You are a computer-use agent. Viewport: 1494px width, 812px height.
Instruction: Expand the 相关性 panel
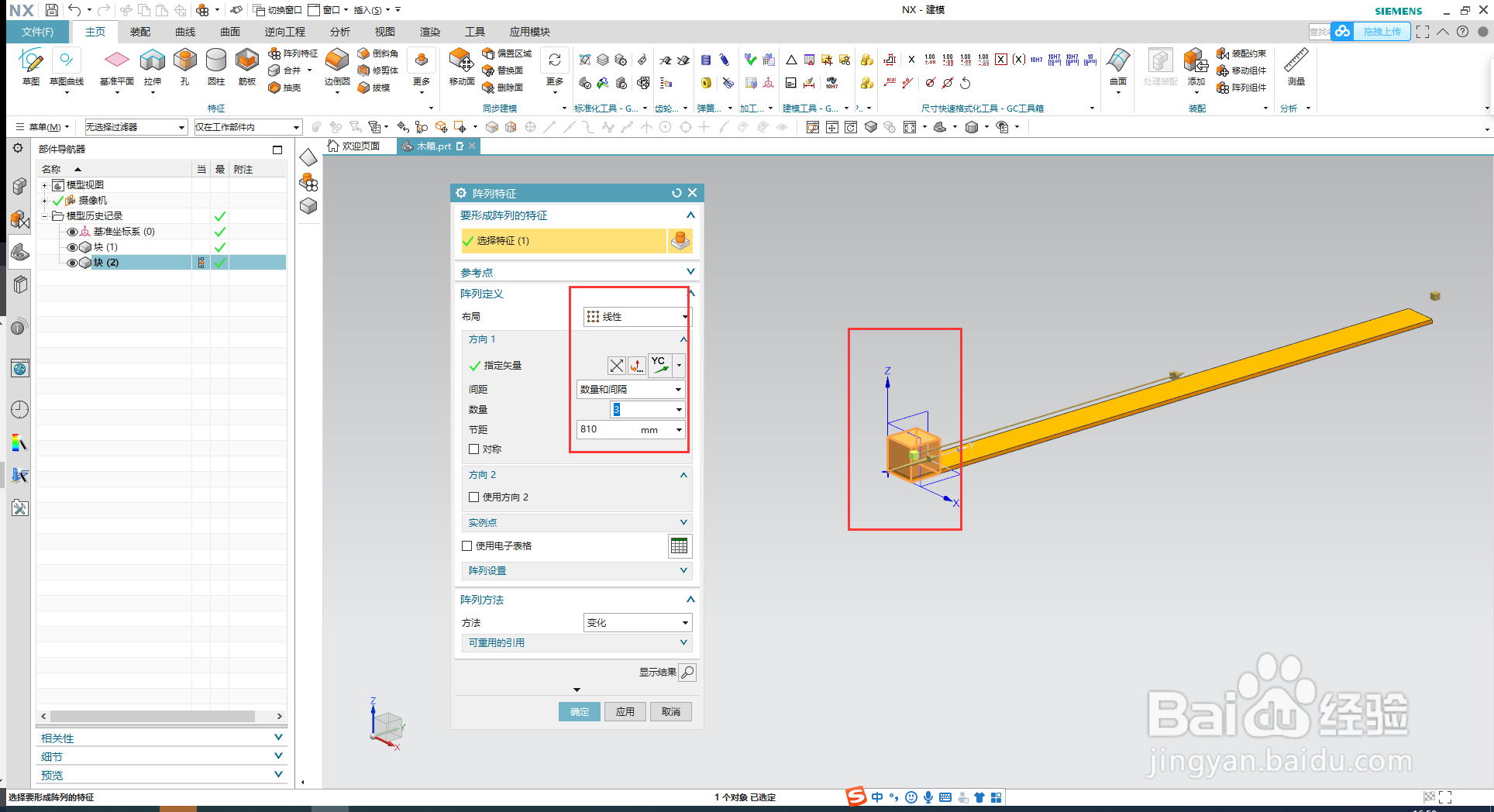pos(162,738)
